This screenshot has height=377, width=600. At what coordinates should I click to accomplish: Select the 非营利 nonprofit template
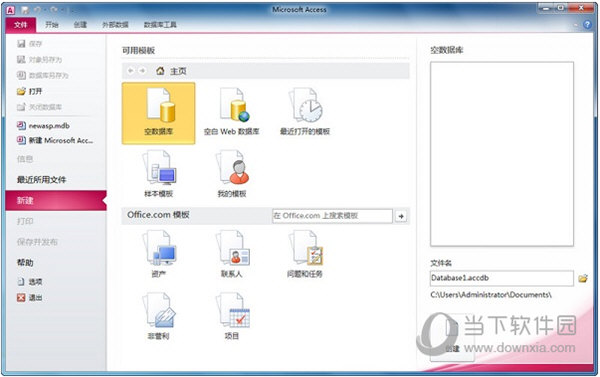[x=158, y=317]
